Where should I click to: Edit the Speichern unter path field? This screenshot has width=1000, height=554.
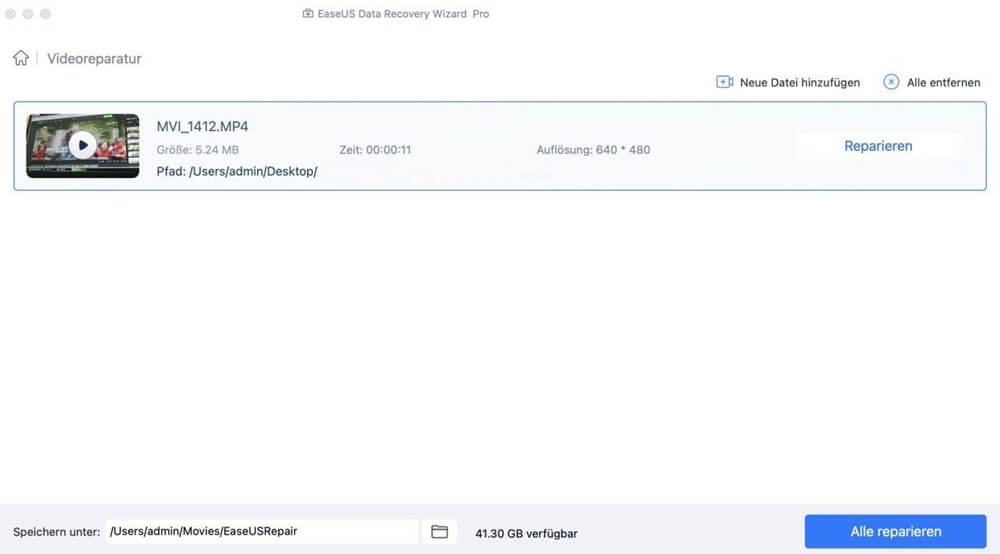[x=262, y=531]
